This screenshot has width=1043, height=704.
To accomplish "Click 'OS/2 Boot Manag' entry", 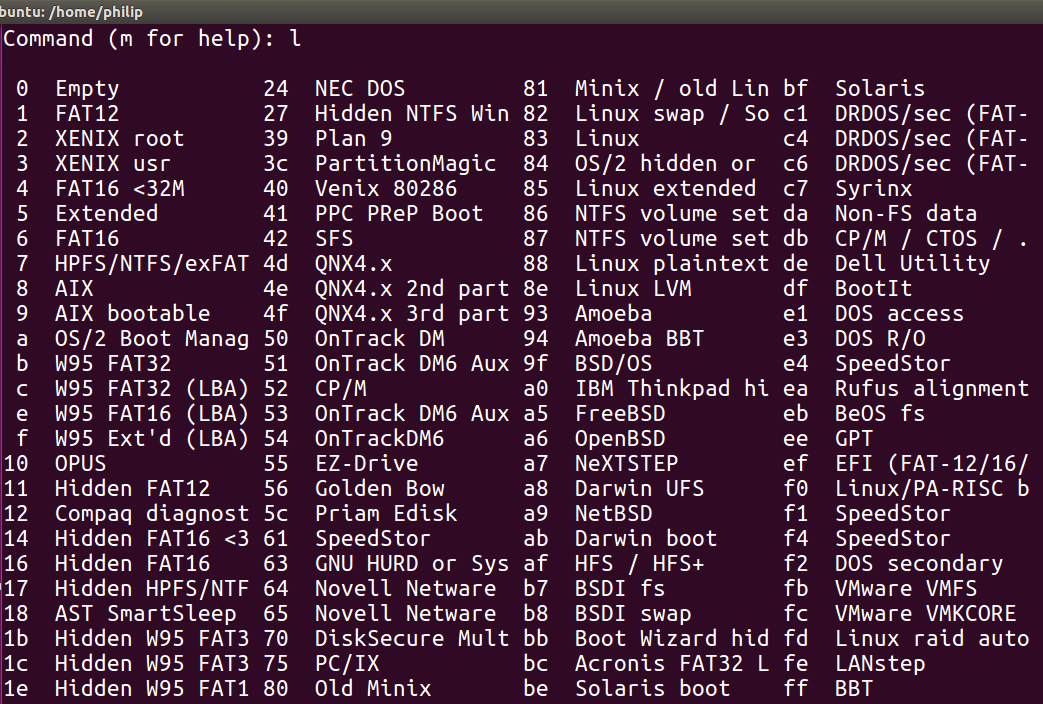I will click(x=152, y=339).
